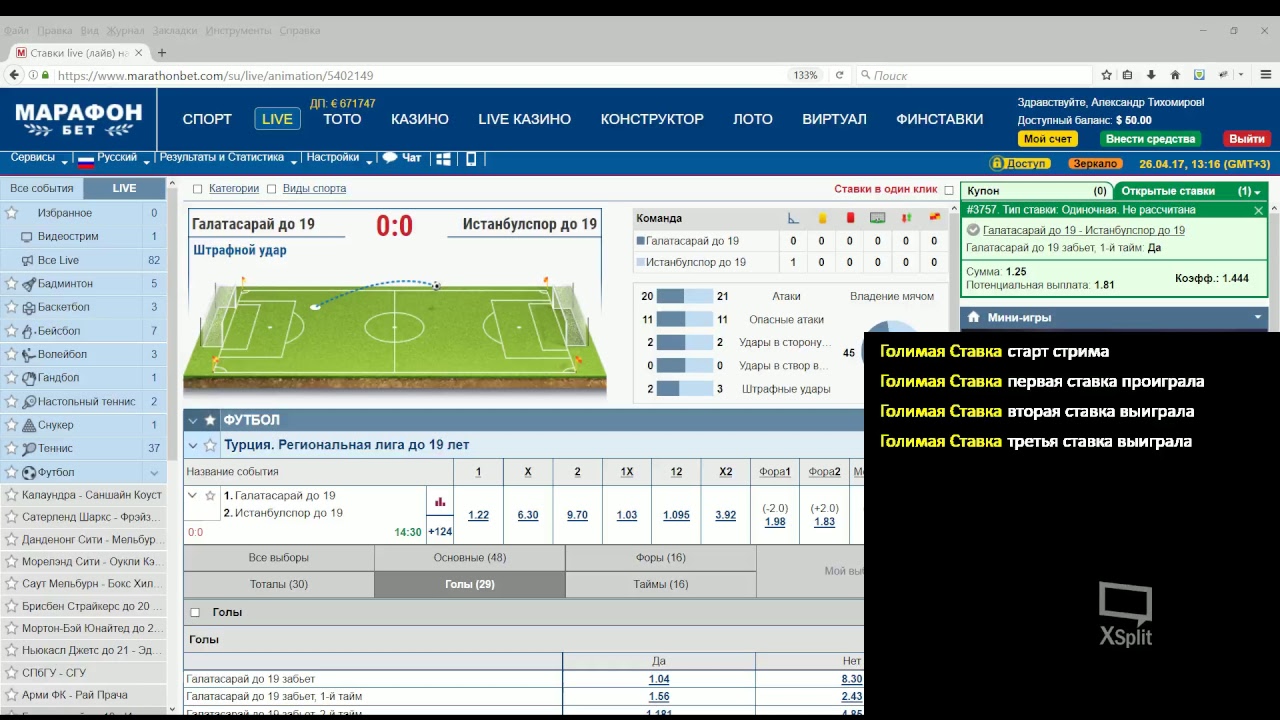1280x720 pixels.
Task: Click the Мини-игры home icon
Action: [x=973, y=317]
